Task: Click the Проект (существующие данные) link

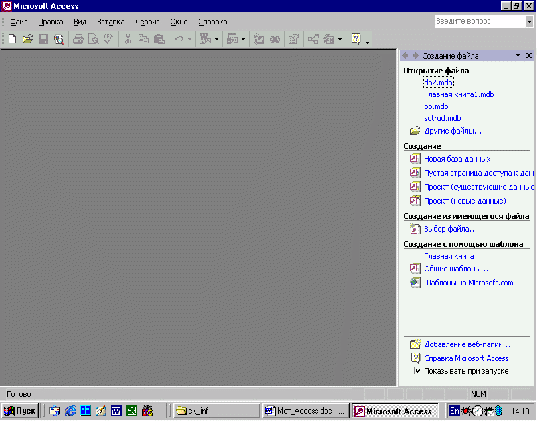Action: (x=479, y=187)
